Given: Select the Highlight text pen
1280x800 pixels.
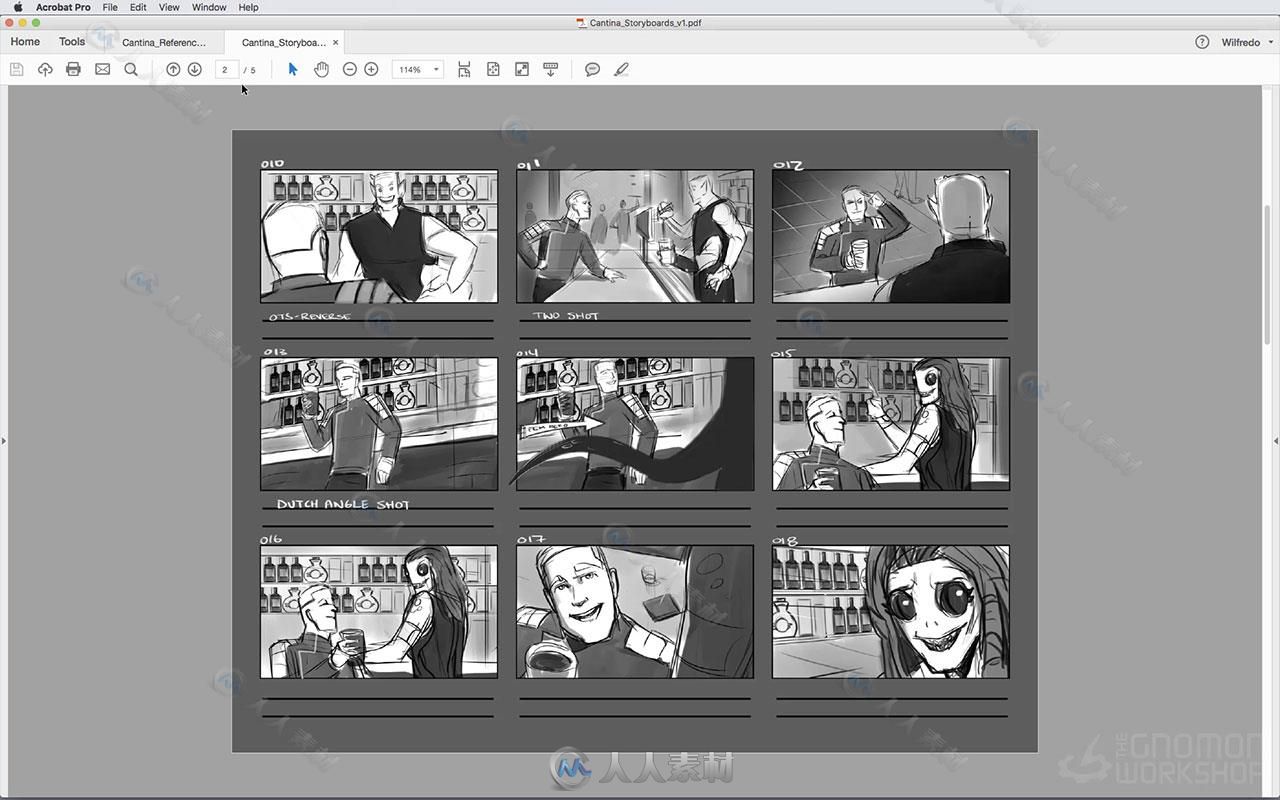Looking at the screenshot, I should click(621, 69).
